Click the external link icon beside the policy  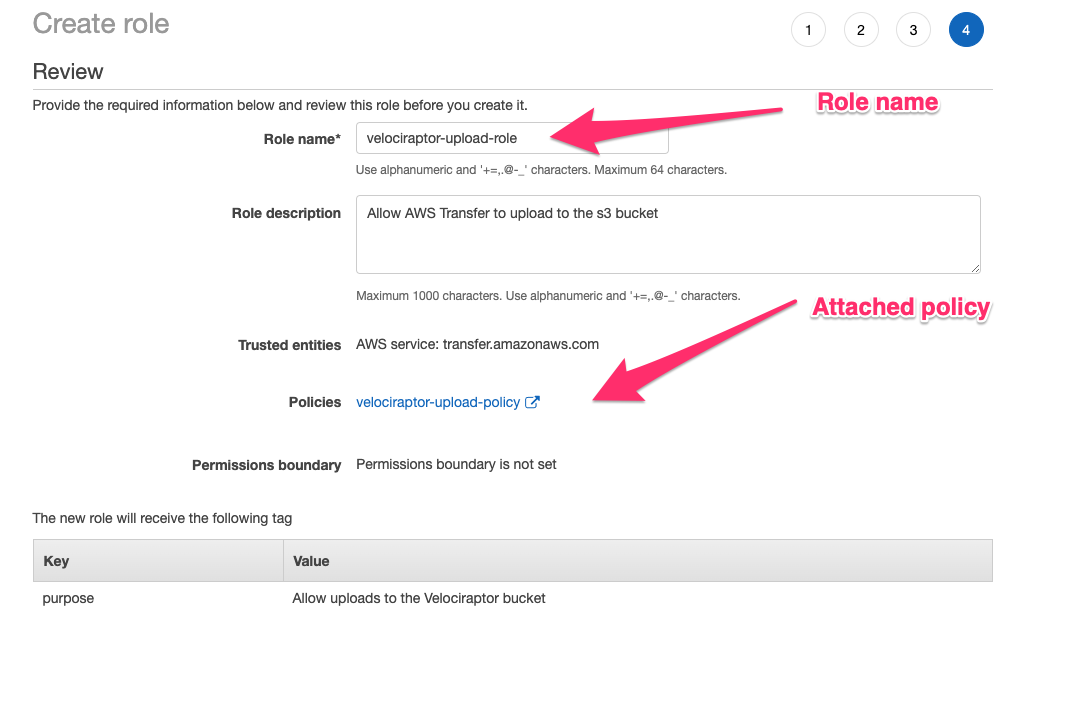[x=533, y=402]
